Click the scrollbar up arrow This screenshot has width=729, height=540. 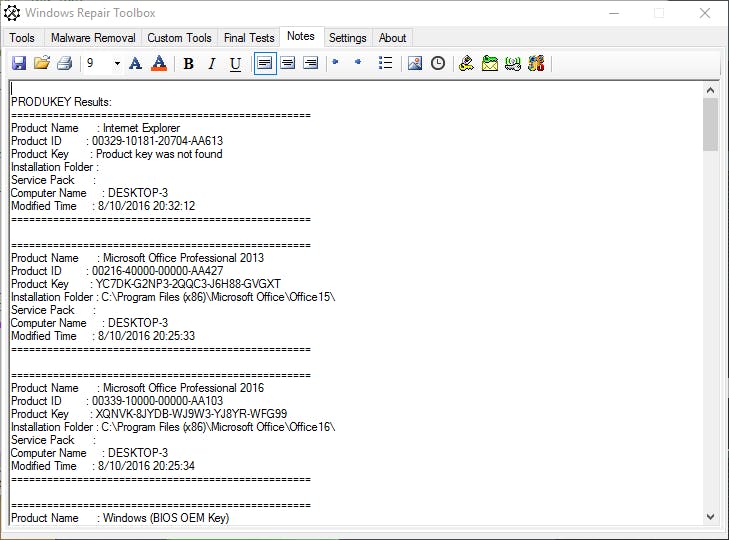710,90
